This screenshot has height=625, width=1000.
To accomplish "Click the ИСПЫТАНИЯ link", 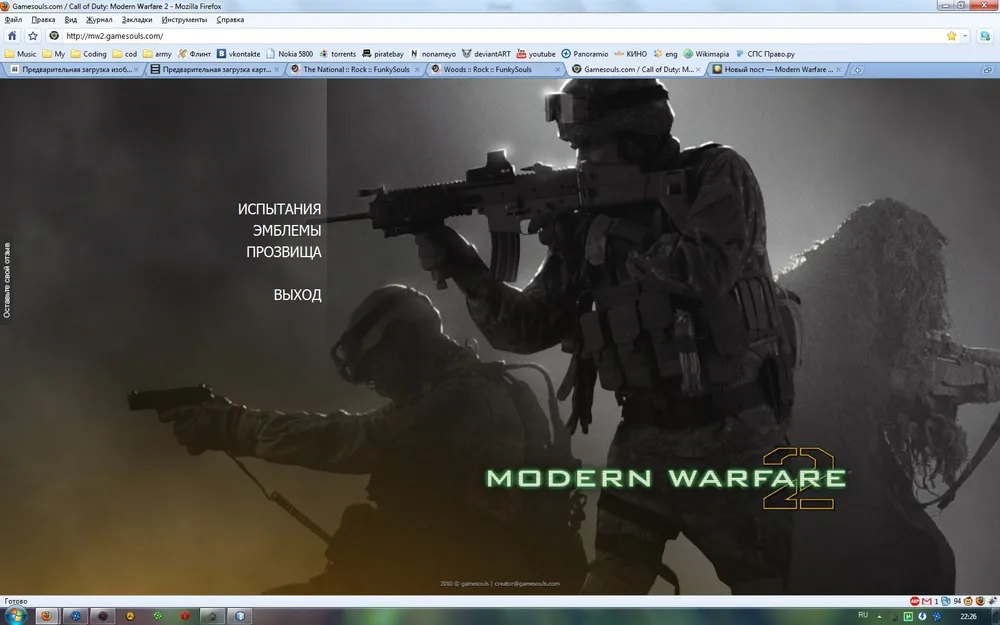I will click(x=279, y=209).
